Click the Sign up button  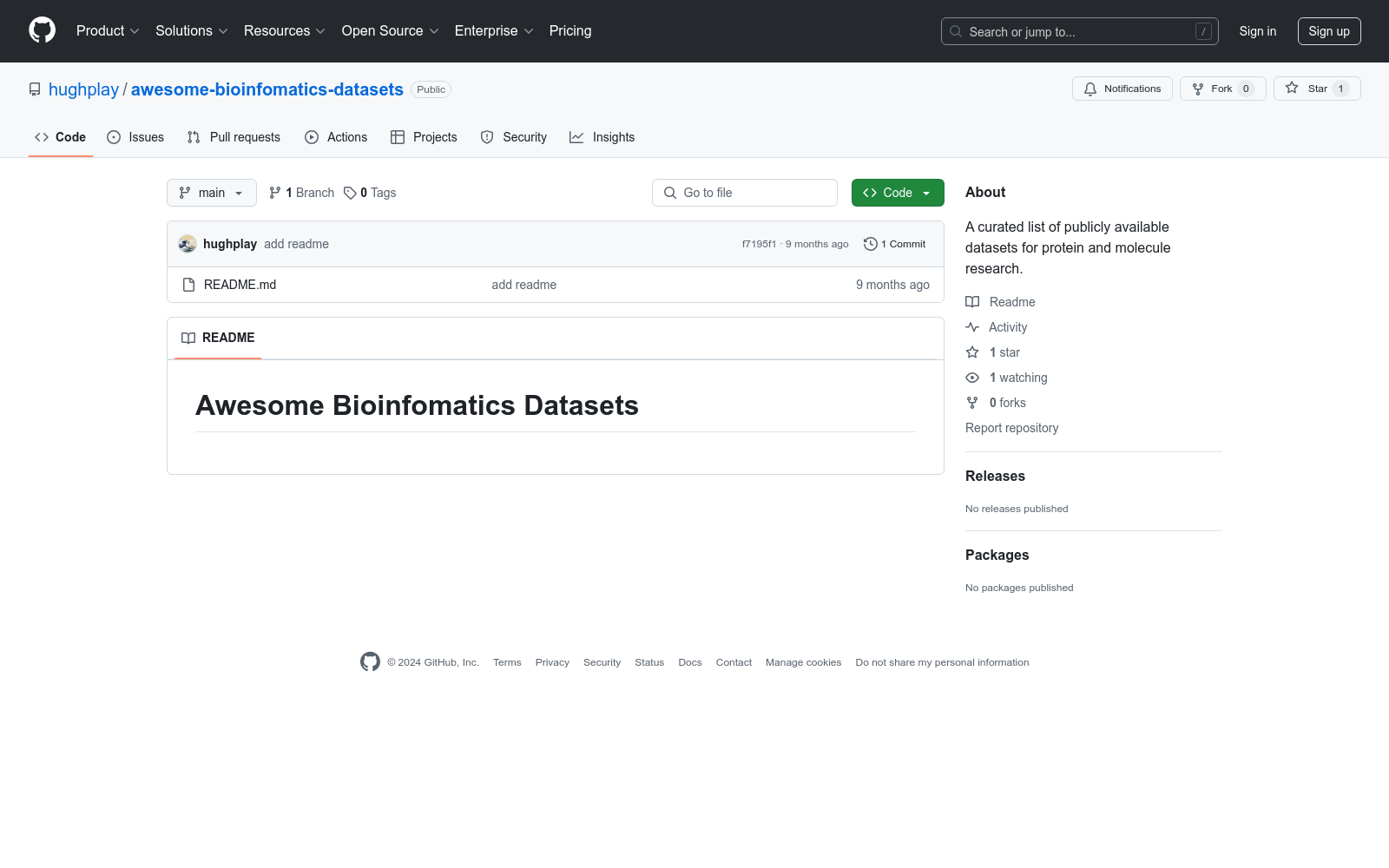pyautogui.click(x=1329, y=31)
